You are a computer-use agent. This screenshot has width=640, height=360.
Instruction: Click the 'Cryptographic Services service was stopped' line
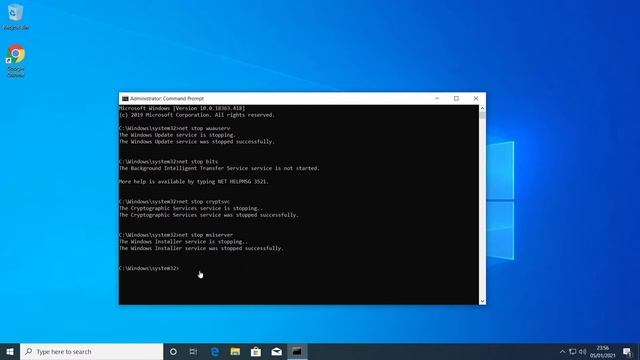point(209,215)
